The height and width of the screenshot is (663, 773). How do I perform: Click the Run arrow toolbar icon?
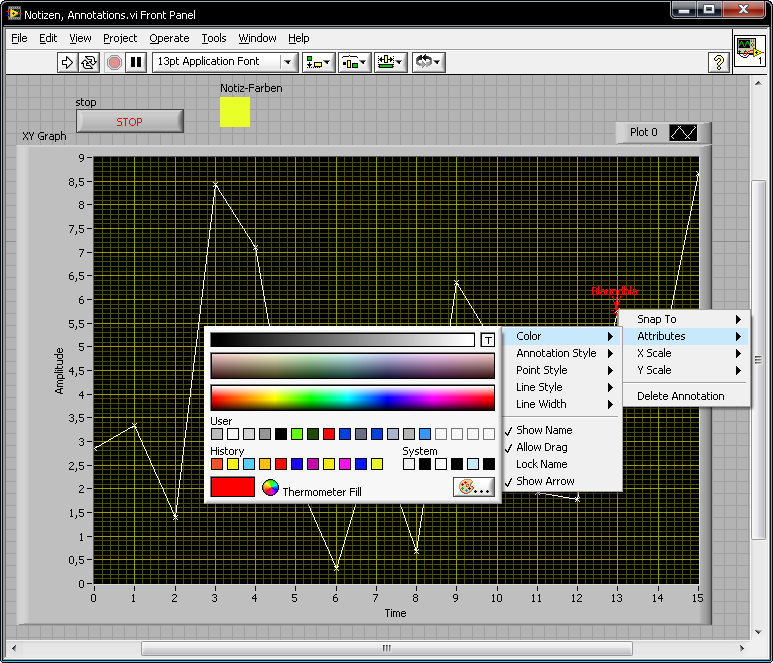click(67, 62)
